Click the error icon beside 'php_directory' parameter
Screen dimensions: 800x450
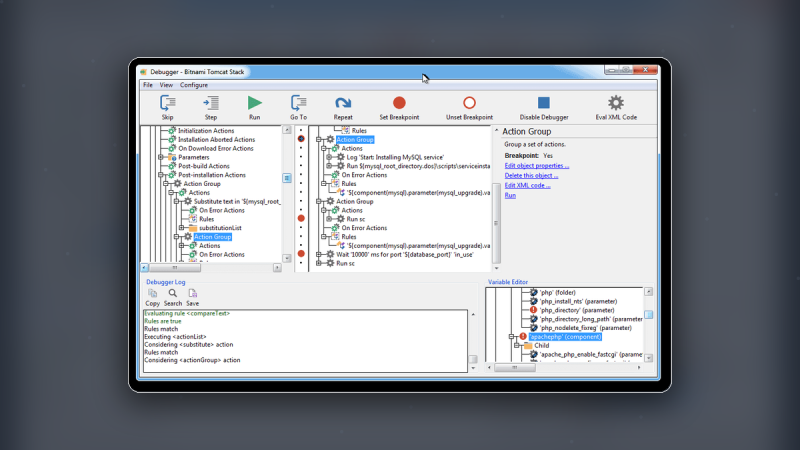[534, 310]
